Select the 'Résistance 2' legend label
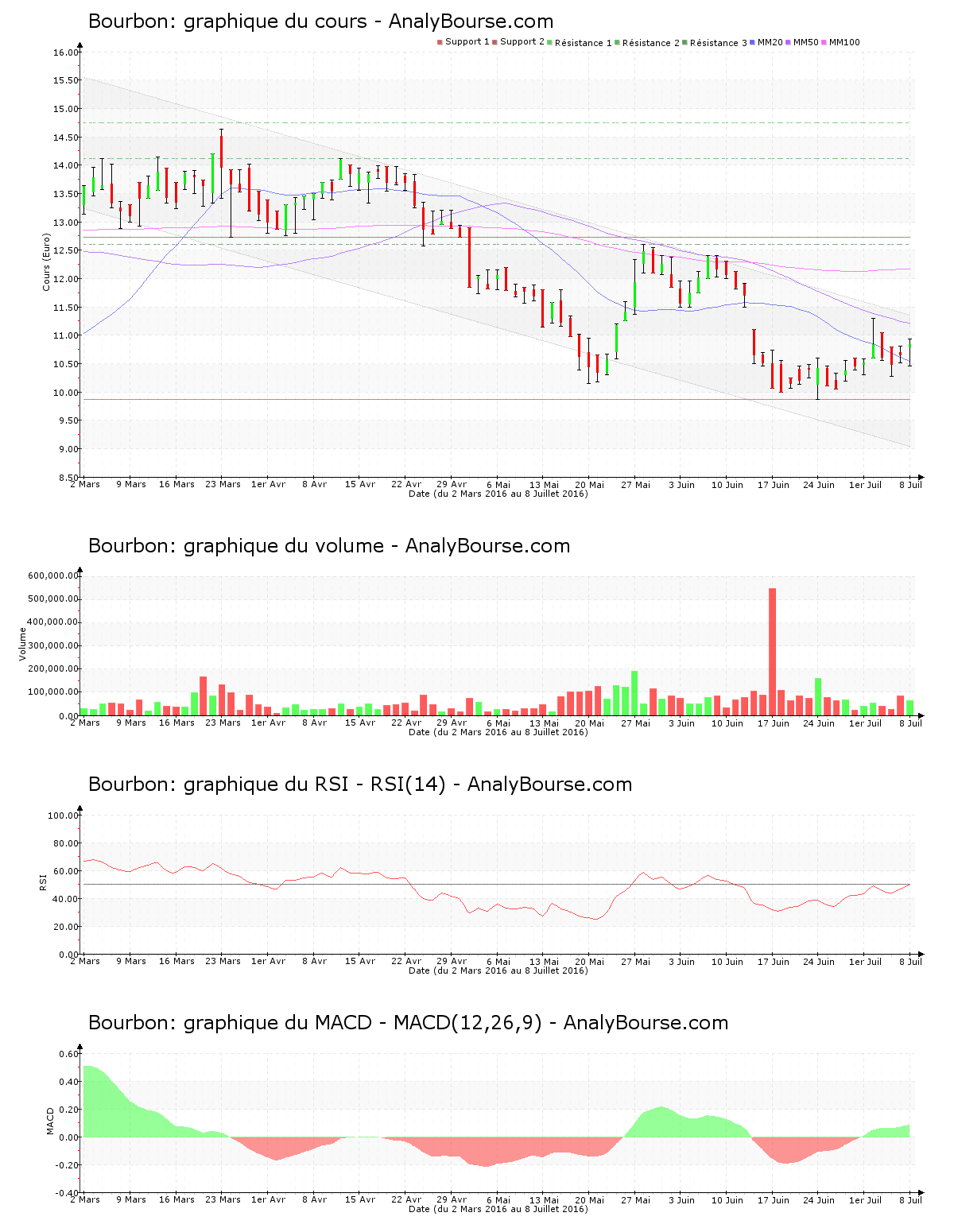This screenshot has height=1232, width=954. pyautogui.click(x=651, y=43)
